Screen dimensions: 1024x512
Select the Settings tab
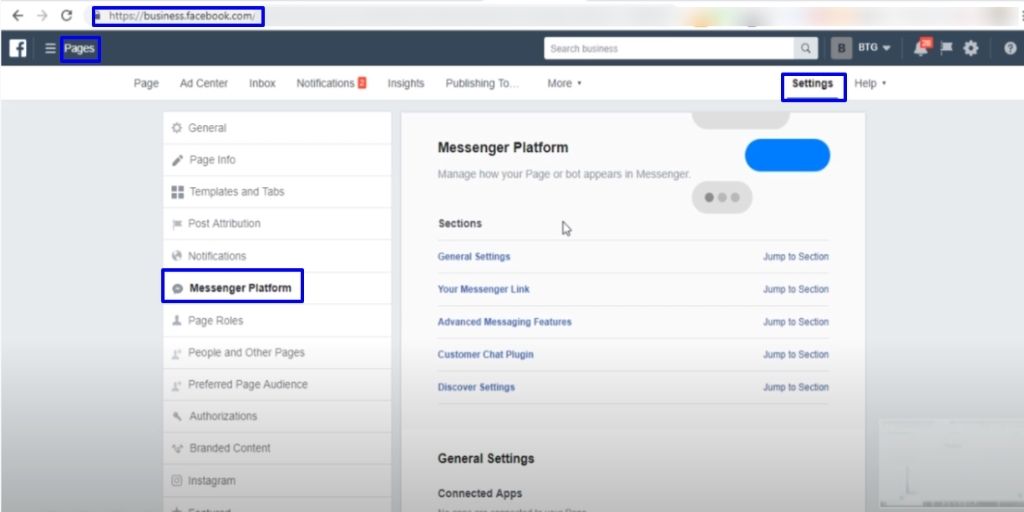(x=812, y=84)
